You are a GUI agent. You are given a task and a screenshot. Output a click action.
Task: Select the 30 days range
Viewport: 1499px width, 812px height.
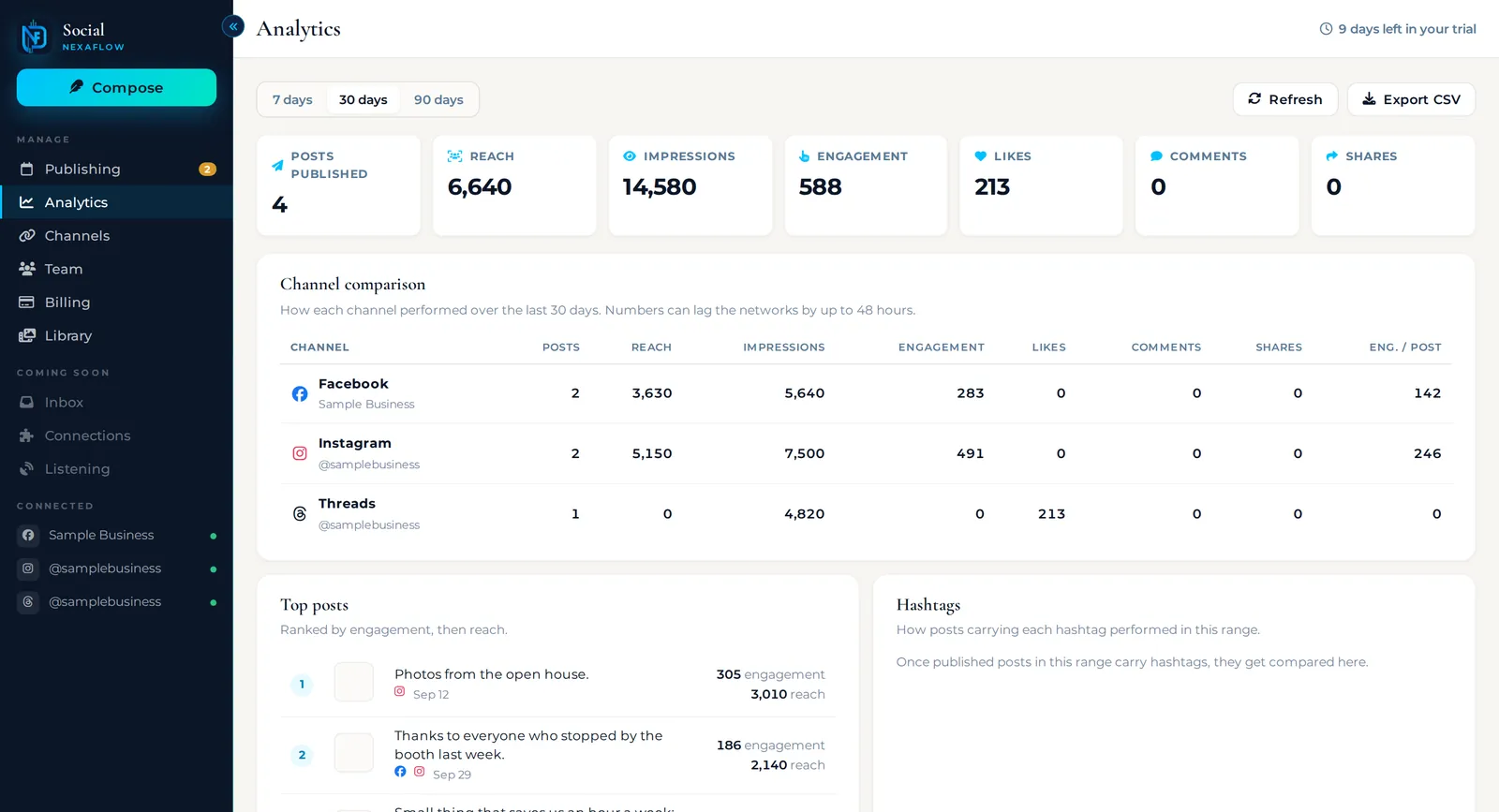coord(364,99)
